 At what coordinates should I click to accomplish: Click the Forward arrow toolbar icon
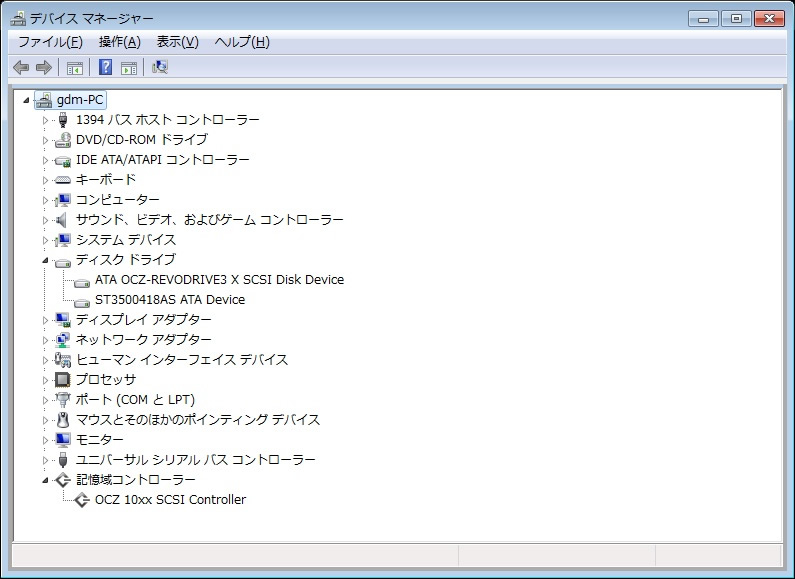(44, 67)
